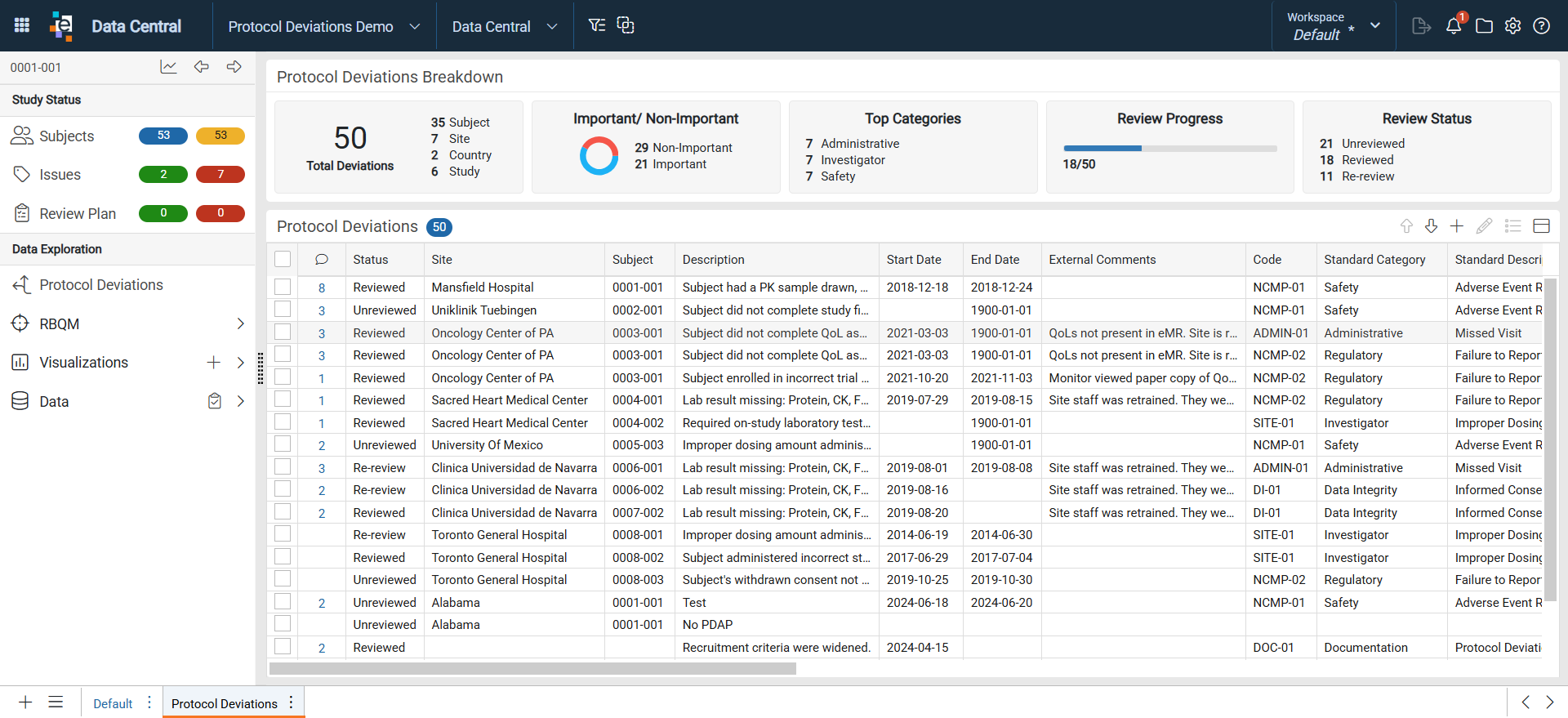Select checkbox for subject 0008-001 row
This screenshot has width=1568, height=718.
click(x=283, y=534)
